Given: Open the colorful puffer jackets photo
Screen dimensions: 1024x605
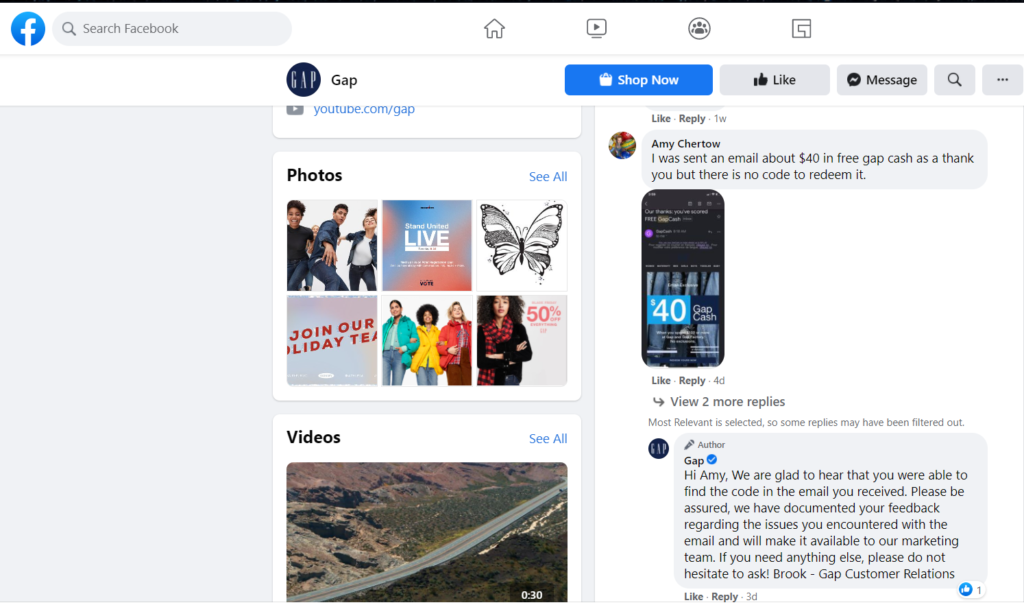Looking at the screenshot, I should (426, 340).
